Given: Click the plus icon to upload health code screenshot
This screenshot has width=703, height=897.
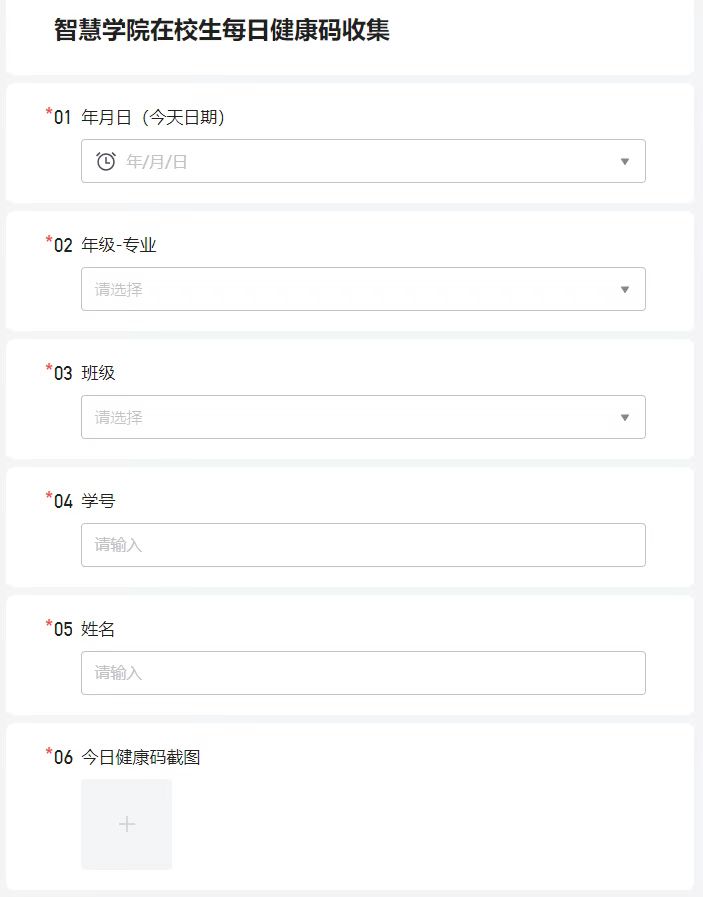Looking at the screenshot, I should pos(126,824).
